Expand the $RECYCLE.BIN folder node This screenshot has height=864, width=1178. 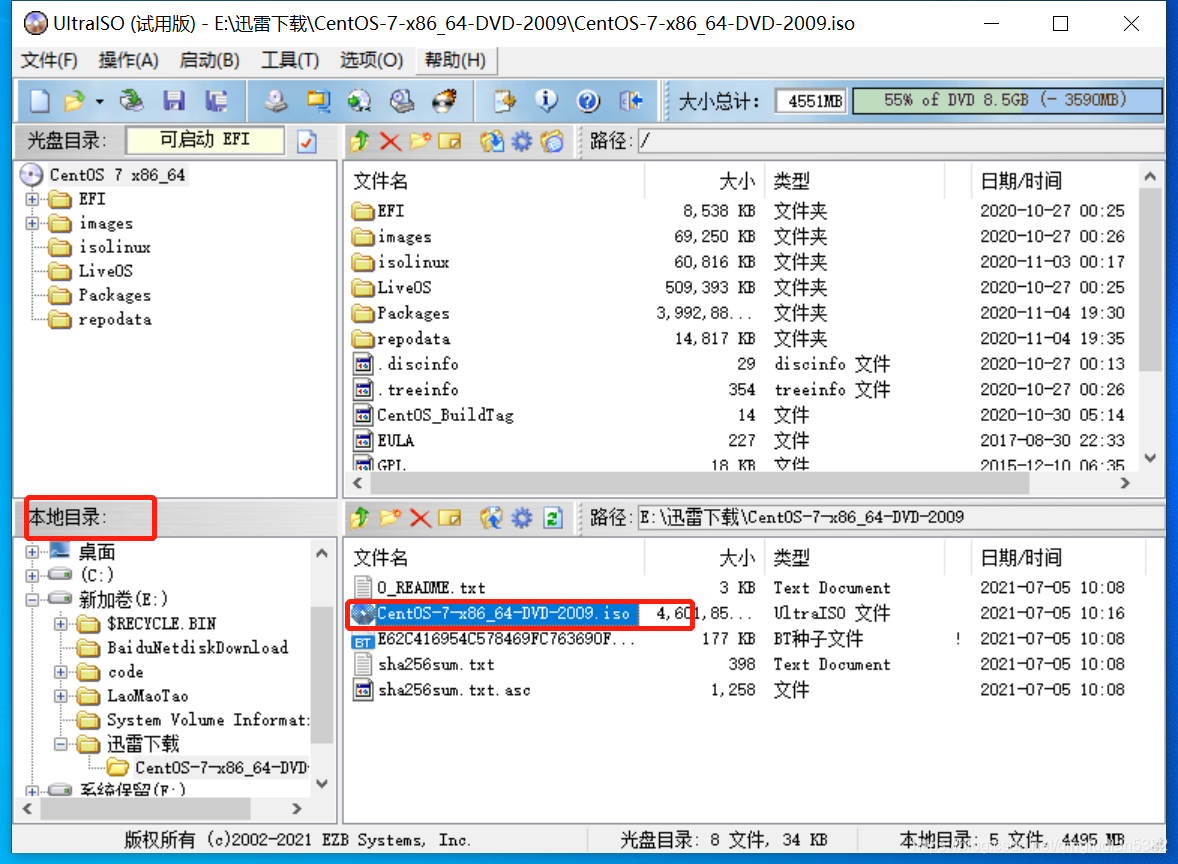[61, 624]
